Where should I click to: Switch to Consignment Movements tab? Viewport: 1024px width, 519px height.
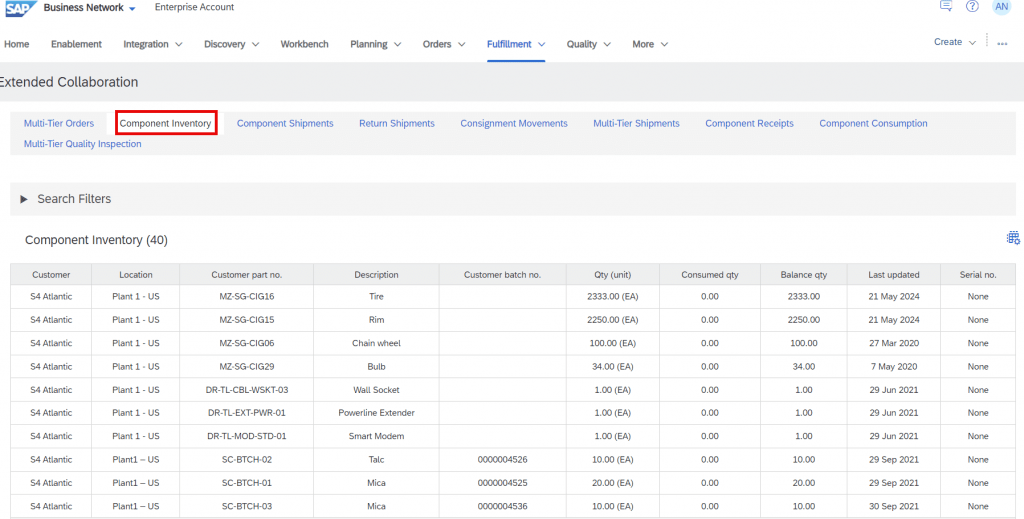click(514, 123)
